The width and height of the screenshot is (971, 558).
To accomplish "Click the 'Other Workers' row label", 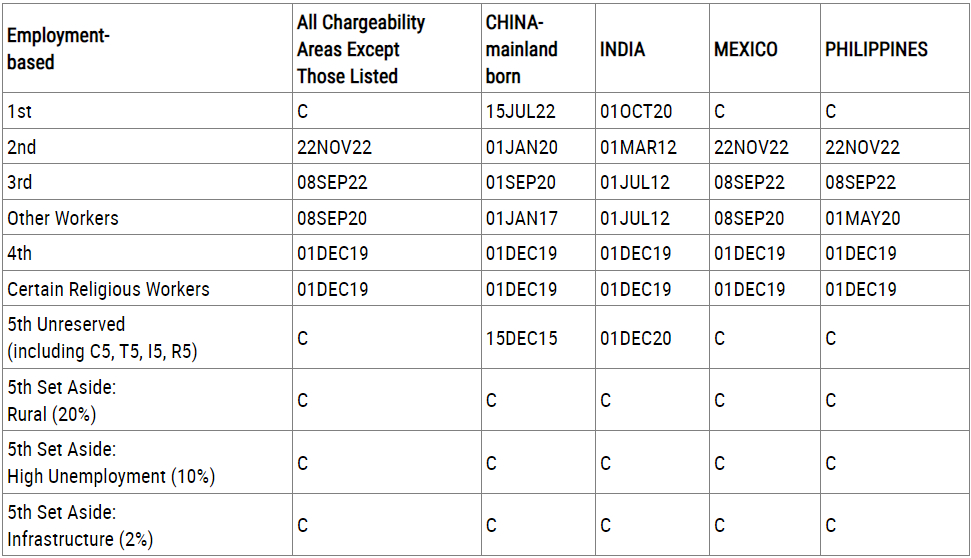I will click(x=63, y=218).
